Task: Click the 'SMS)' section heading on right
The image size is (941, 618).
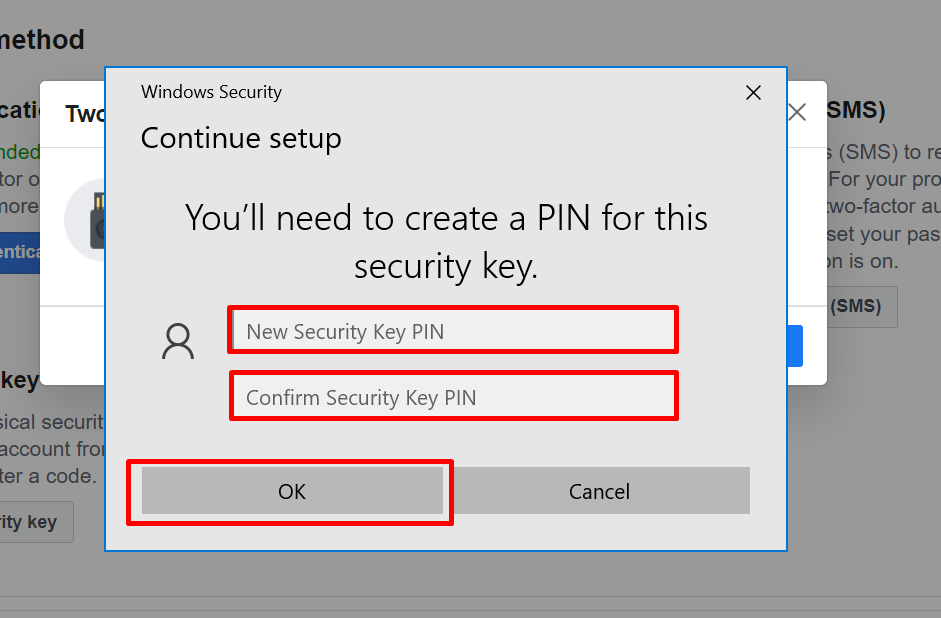Action: tap(856, 110)
